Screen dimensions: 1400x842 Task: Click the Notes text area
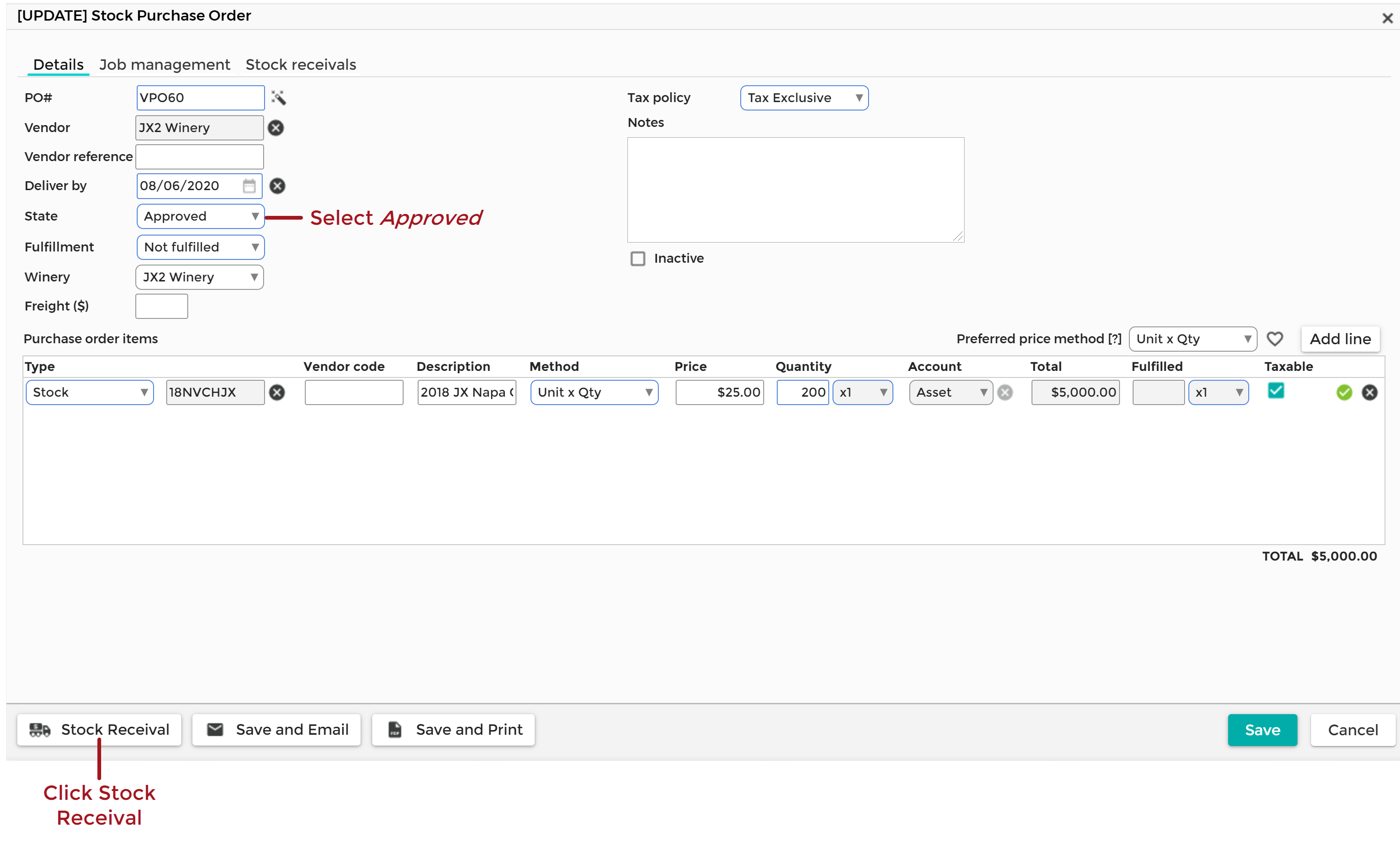point(796,190)
